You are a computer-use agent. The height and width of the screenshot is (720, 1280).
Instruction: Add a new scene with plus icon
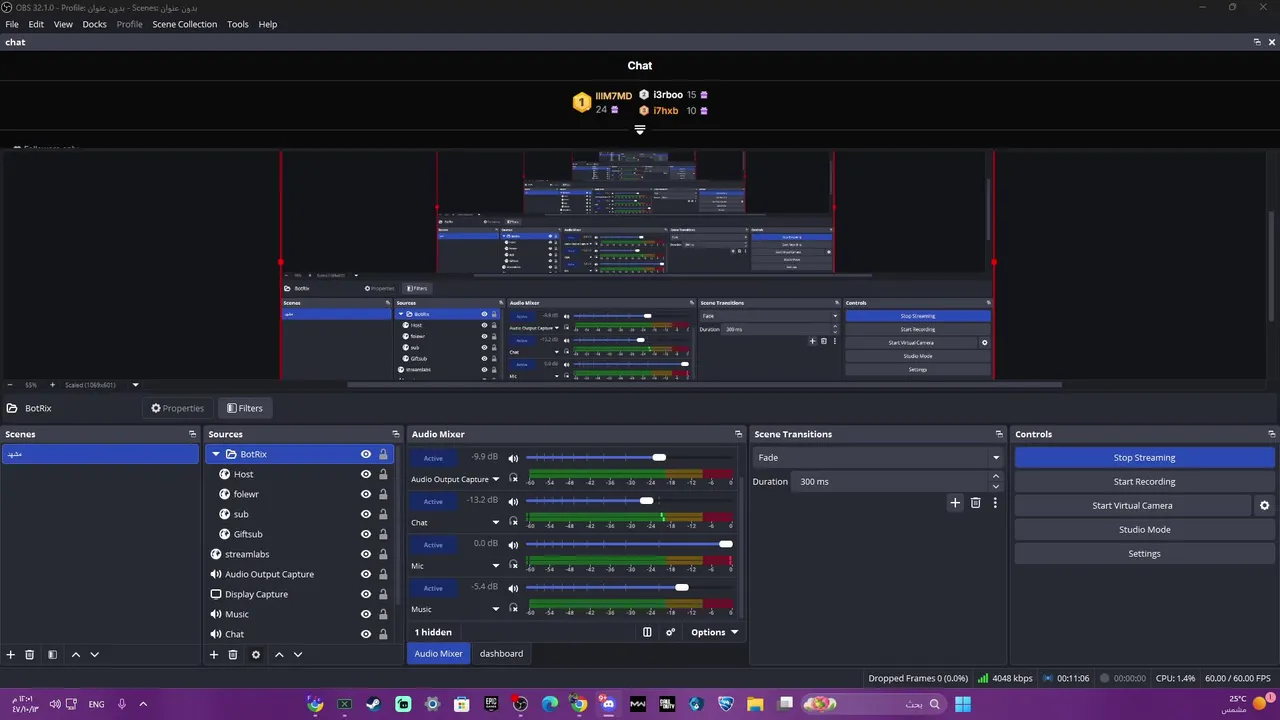click(11, 654)
